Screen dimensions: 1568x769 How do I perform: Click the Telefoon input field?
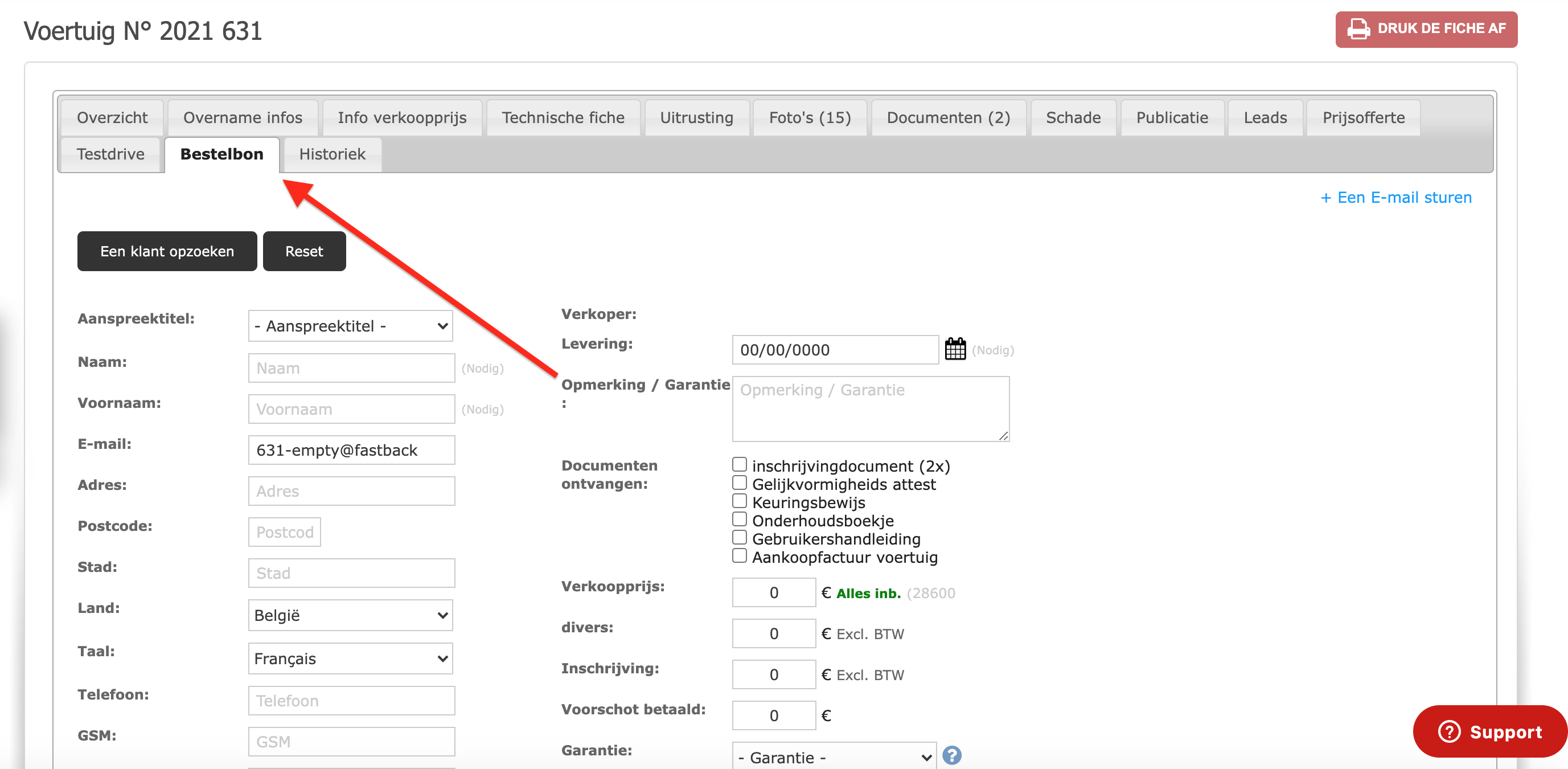tap(351, 700)
